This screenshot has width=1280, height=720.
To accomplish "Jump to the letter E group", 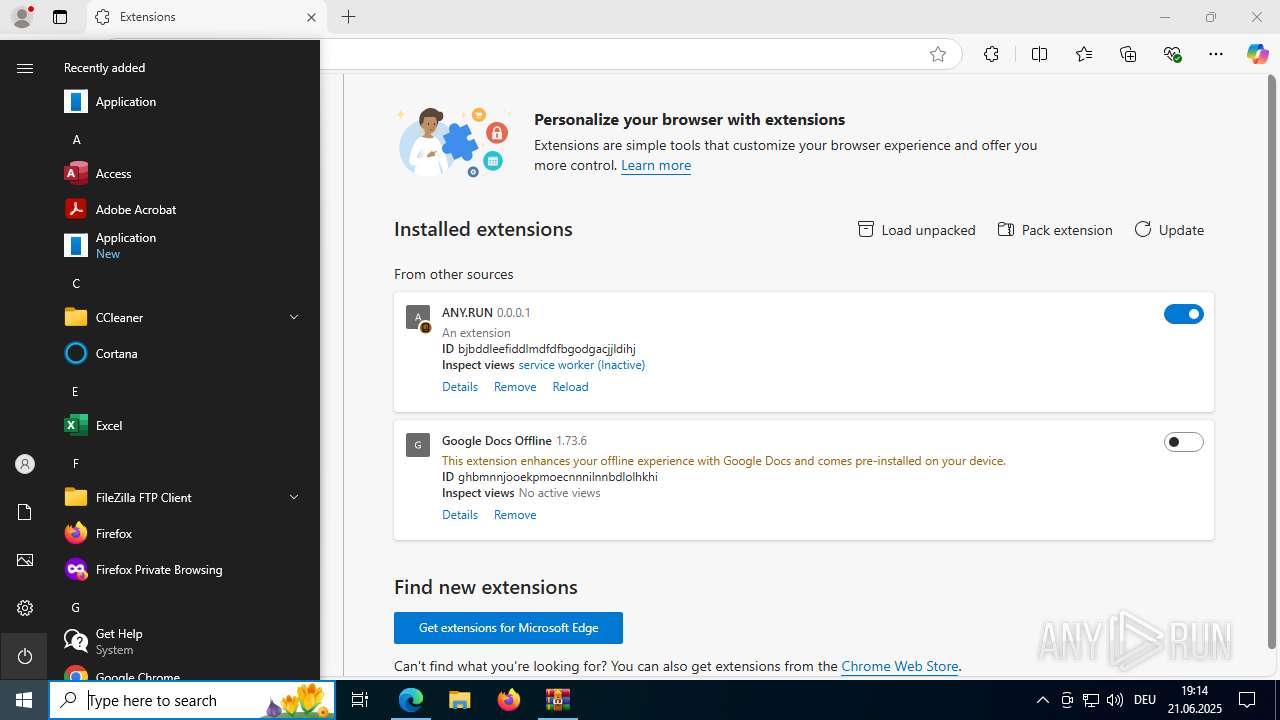I will coord(75,391).
